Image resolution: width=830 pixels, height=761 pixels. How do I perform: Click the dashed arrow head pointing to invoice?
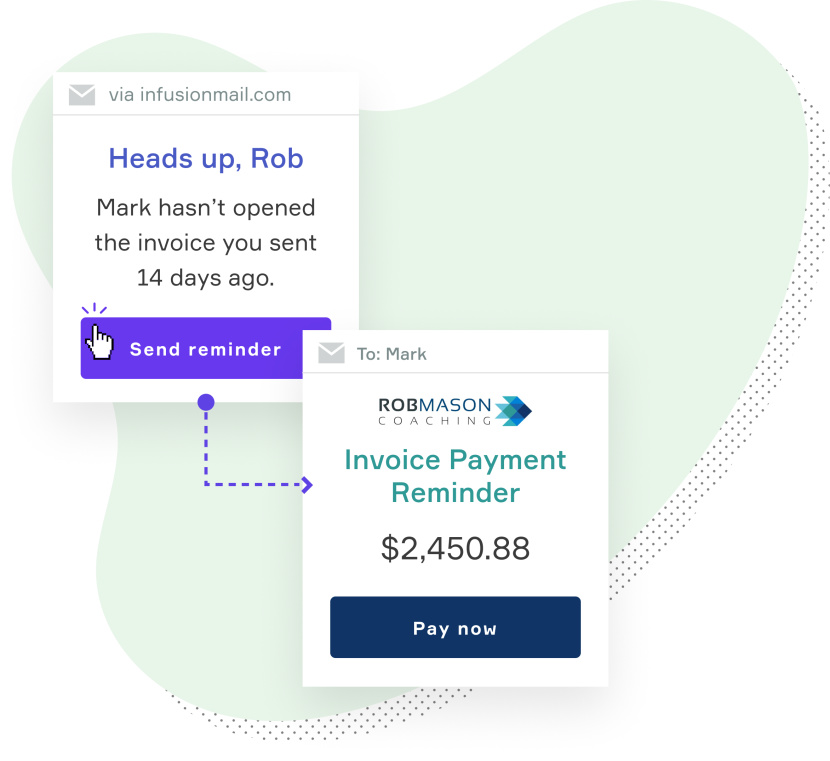pos(306,485)
